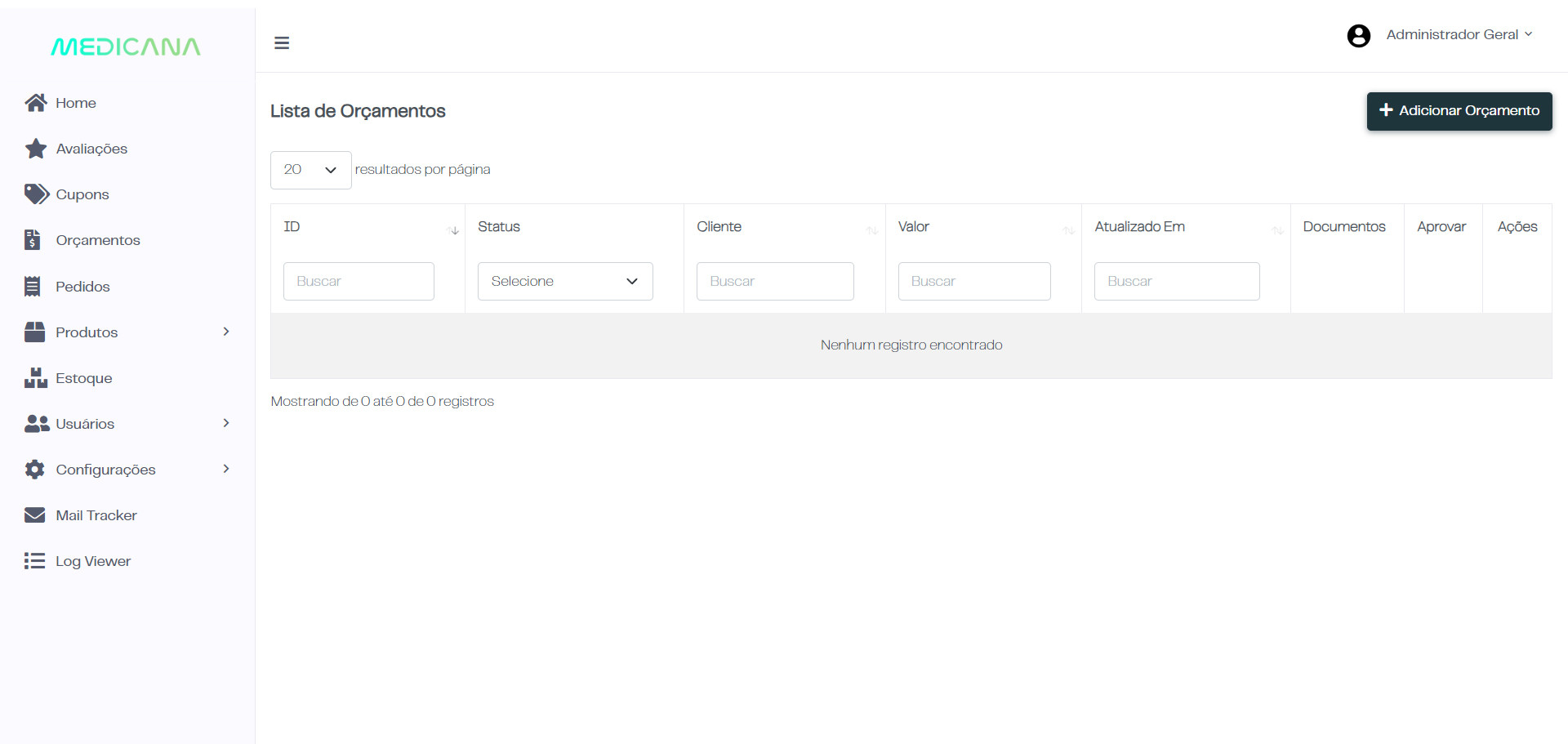Toggle sort on Atualizado Em column
The image size is (1568, 744).
(x=1277, y=231)
